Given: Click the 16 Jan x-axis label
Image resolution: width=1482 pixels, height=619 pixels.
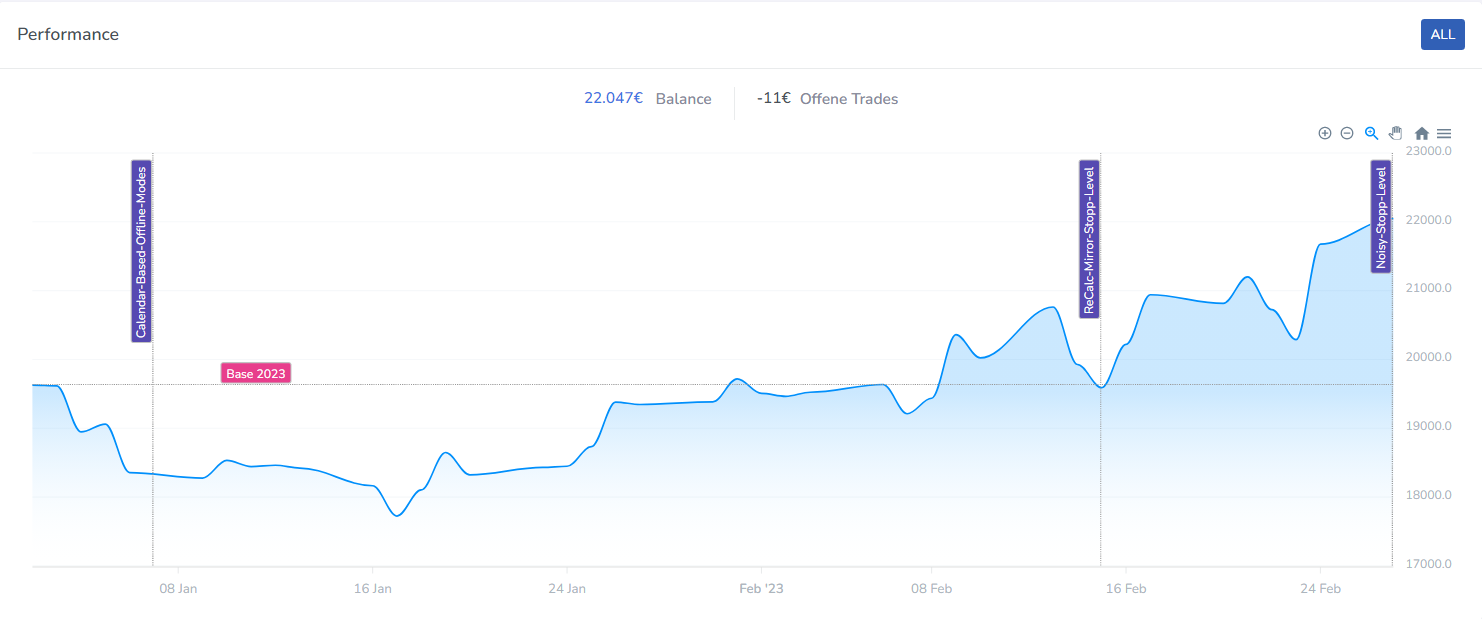Looking at the screenshot, I should 373,589.
